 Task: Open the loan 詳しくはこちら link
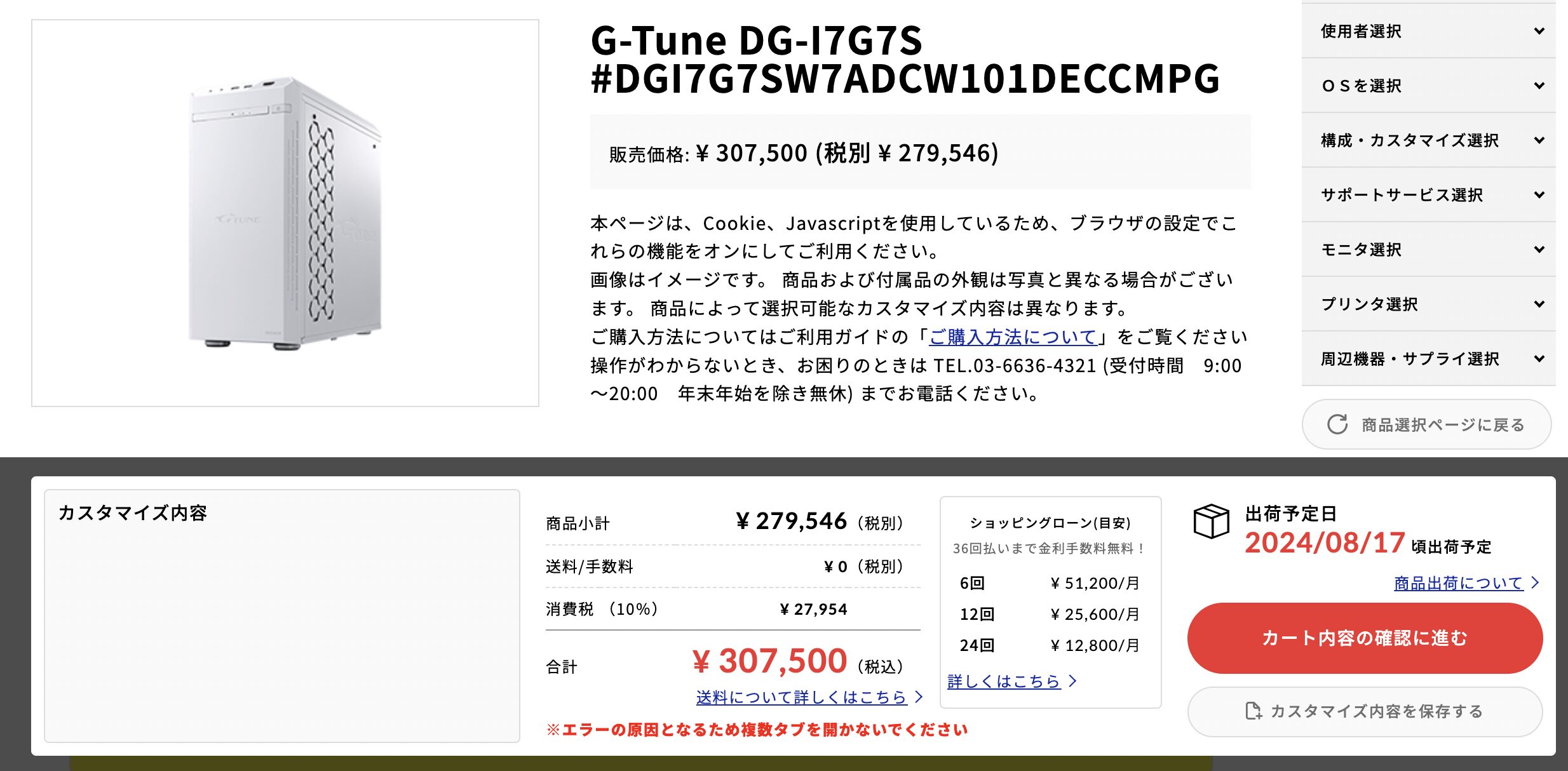click(1004, 681)
